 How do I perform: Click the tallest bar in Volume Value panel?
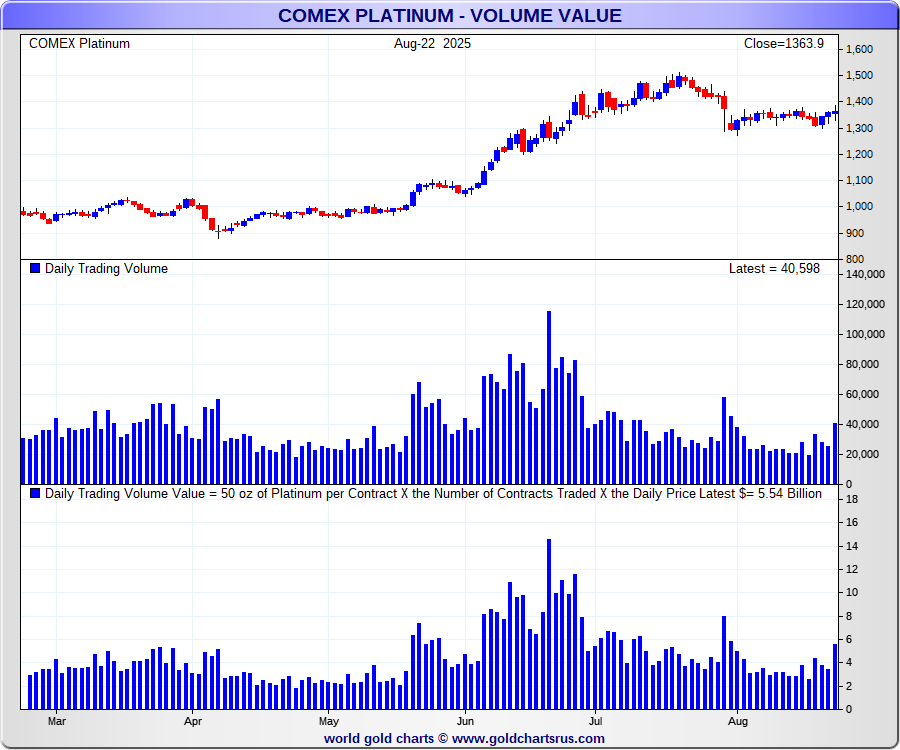(x=549, y=625)
